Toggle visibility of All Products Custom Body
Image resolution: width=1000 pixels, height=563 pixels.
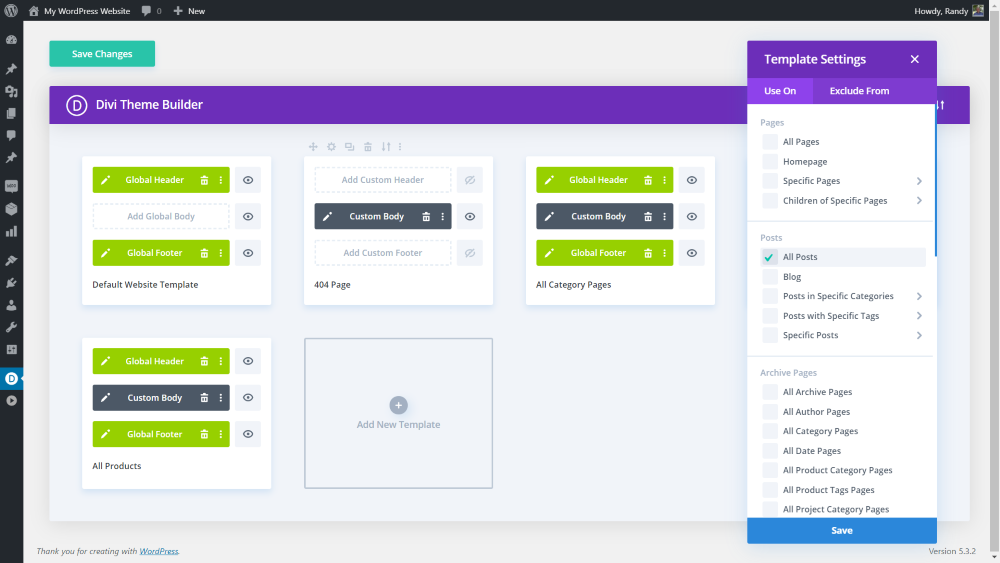tap(248, 398)
